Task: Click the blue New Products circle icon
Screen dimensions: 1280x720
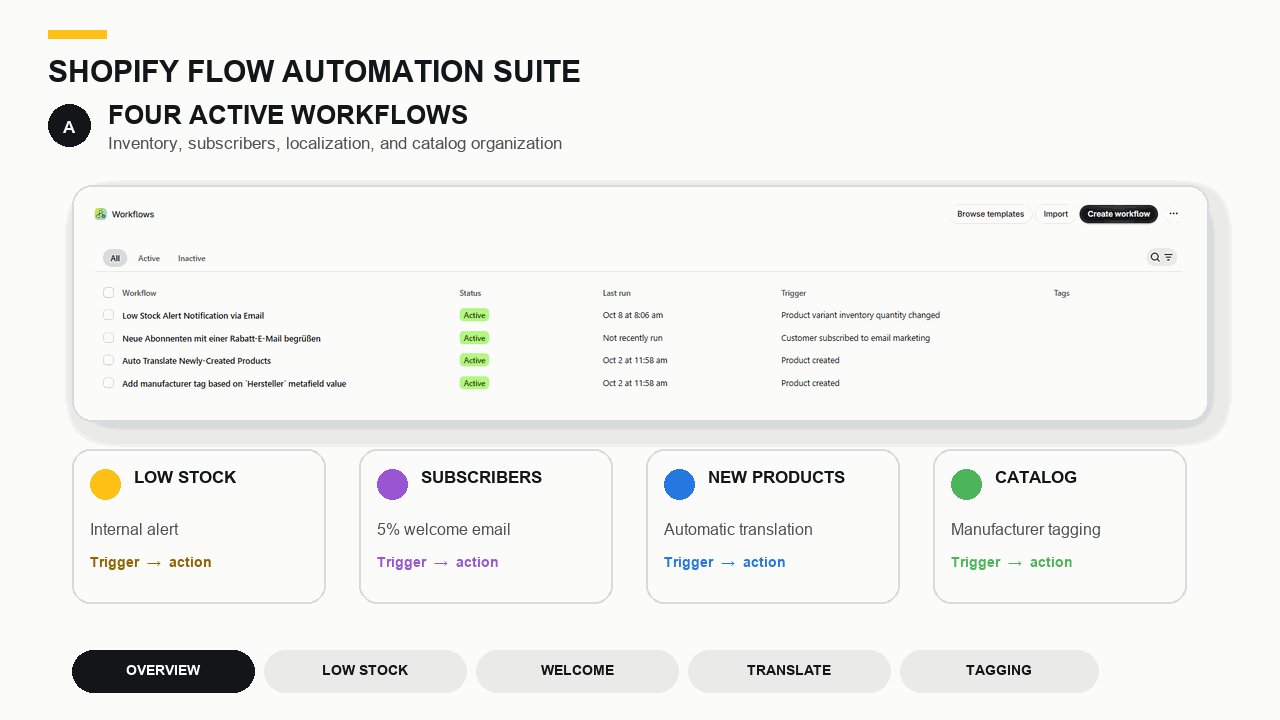Action: pos(679,484)
